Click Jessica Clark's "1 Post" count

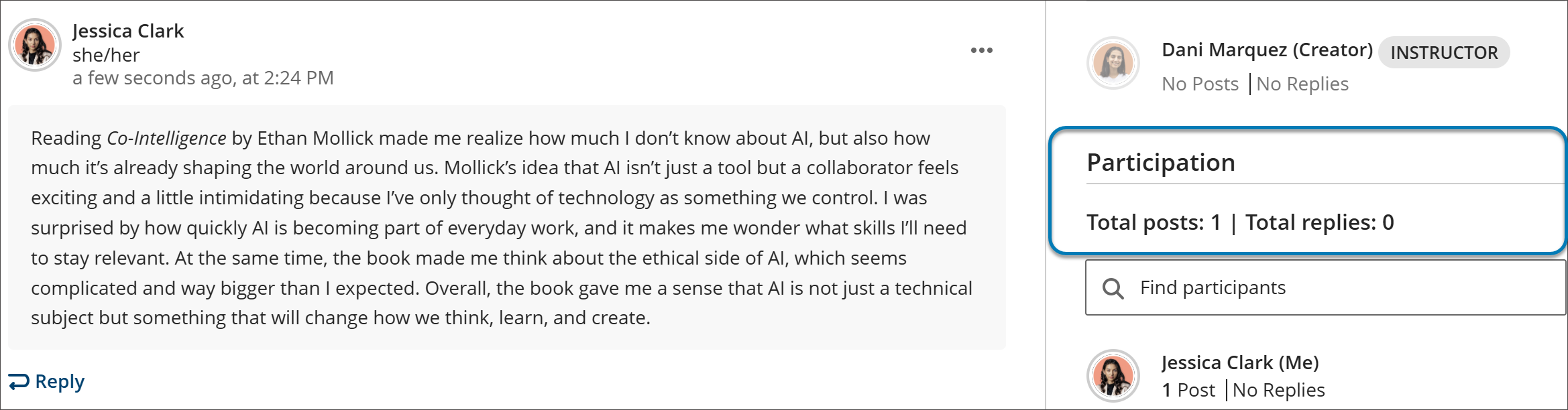pyautogui.click(x=1188, y=390)
